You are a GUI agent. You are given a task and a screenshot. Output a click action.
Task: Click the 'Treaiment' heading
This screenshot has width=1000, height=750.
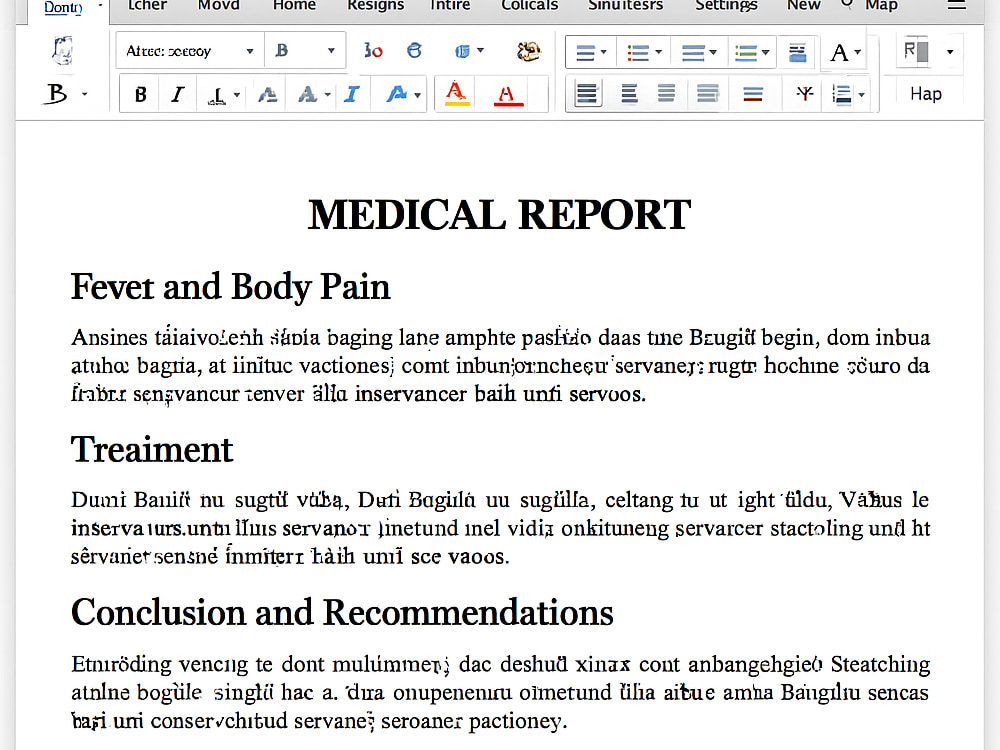pos(152,450)
